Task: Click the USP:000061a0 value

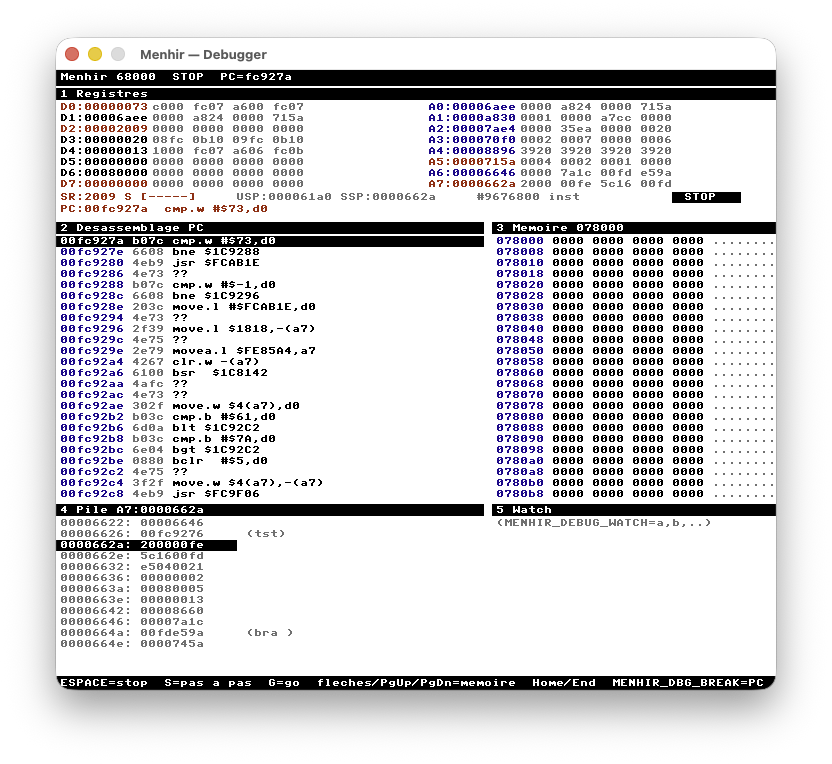Action: pyautogui.click(x=284, y=197)
